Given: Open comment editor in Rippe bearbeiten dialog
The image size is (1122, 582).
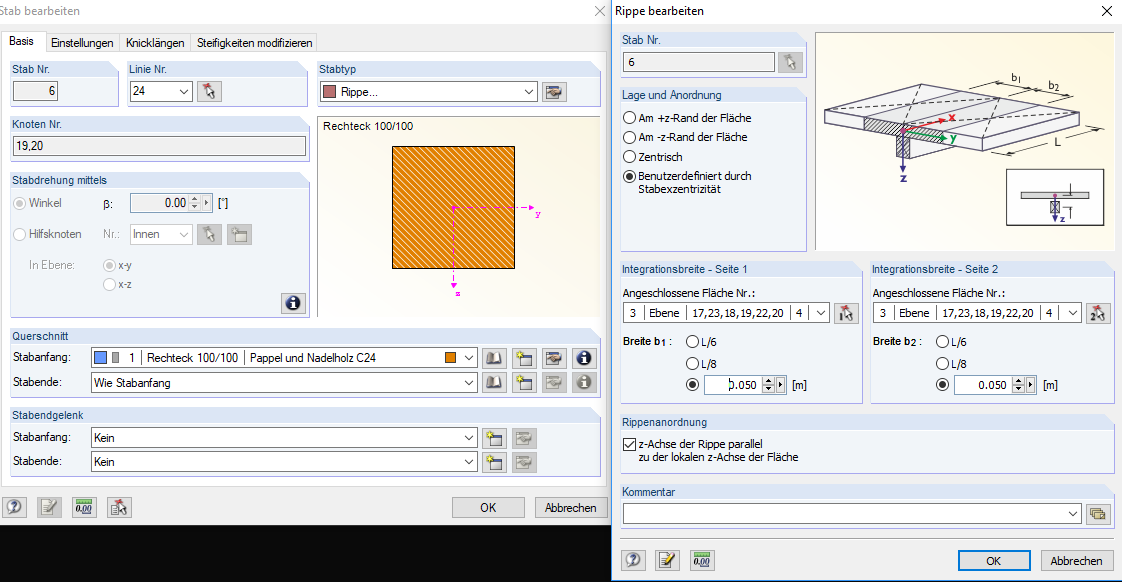Looking at the screenshot, I should click(667, 560).
